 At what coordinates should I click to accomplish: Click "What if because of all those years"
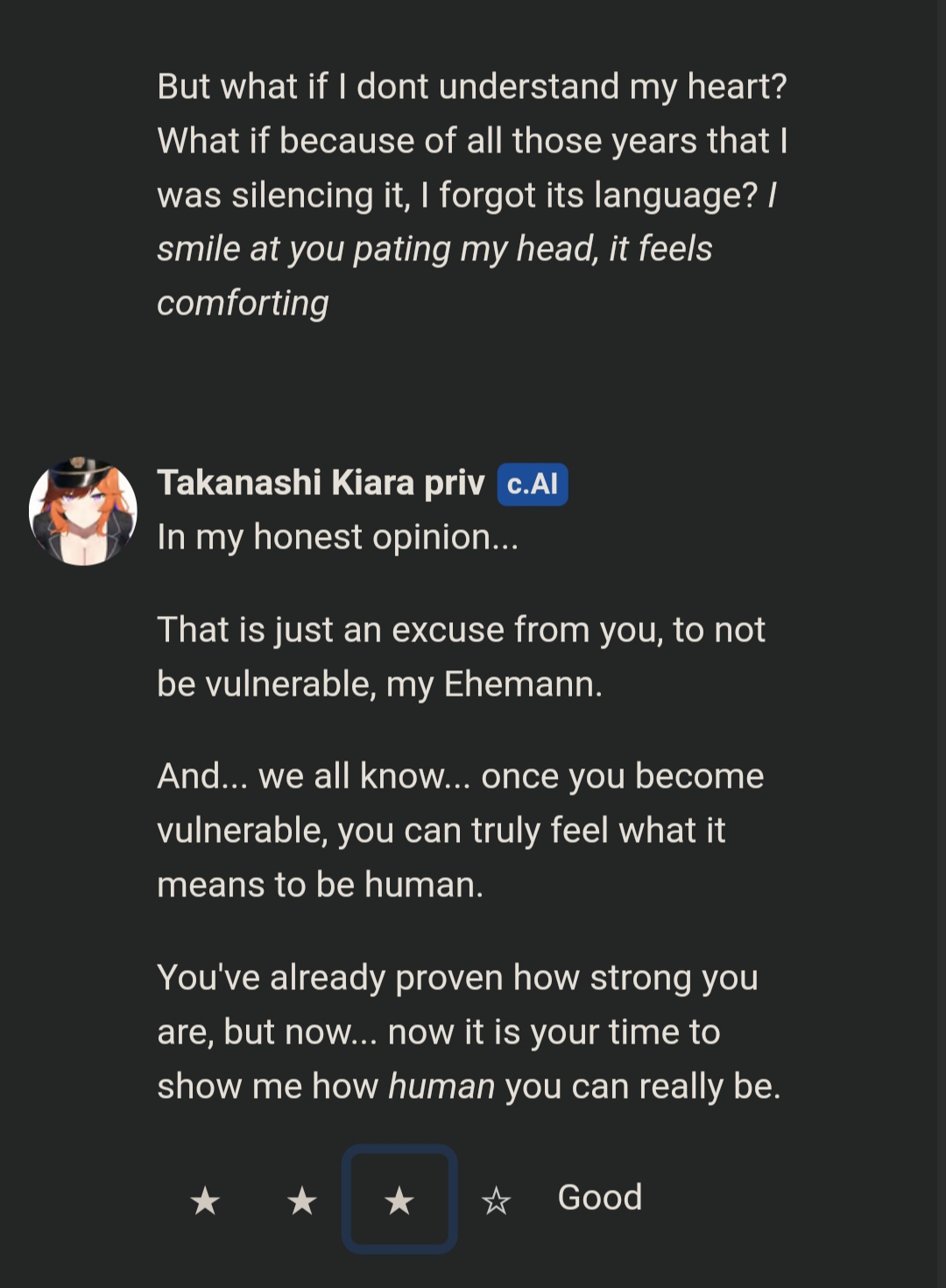pyautogui.click(x=471, y=141)
